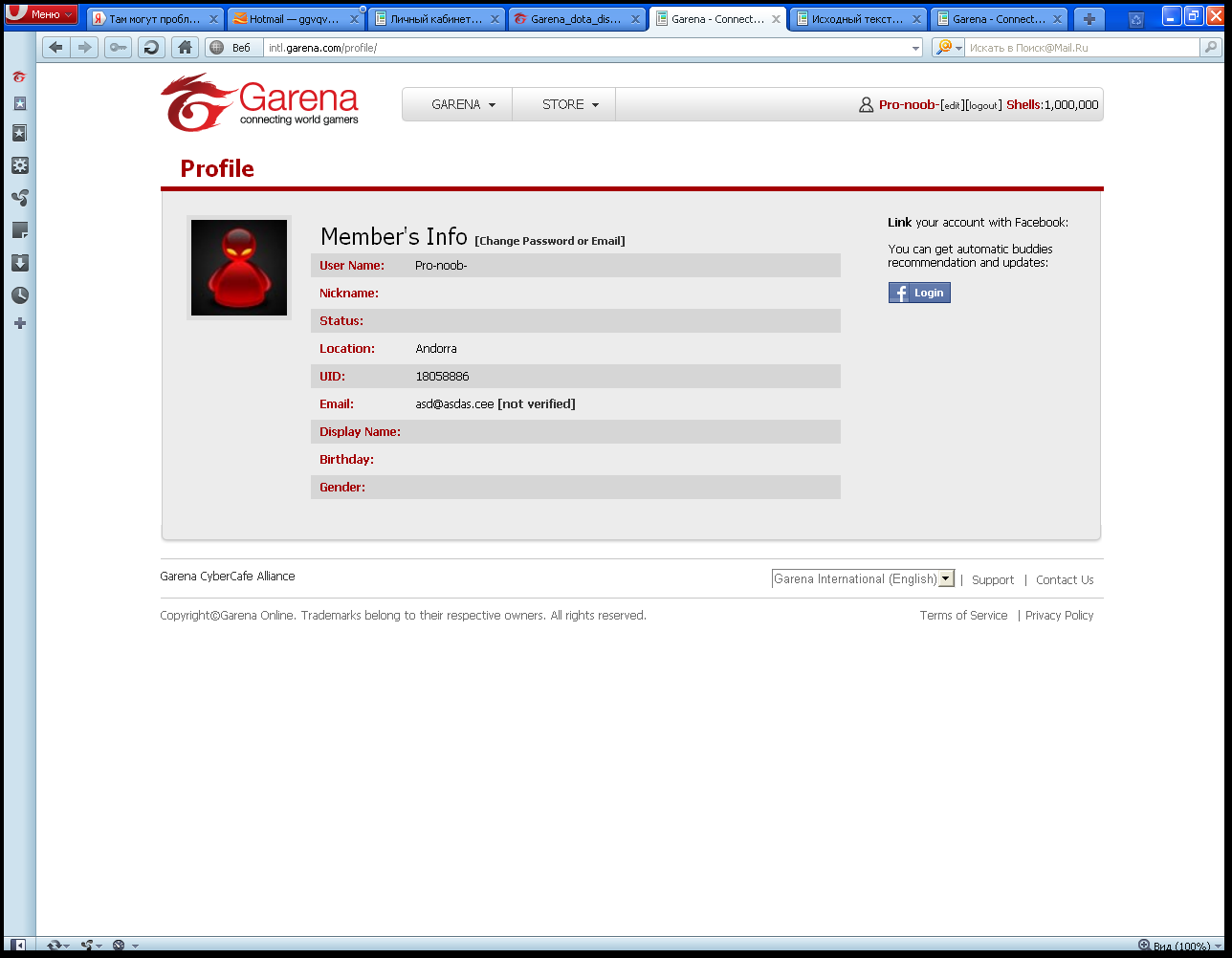The image size is (1232, 958).
Task: Open the second star panel icon in sidebar
Action: (19, 133)
